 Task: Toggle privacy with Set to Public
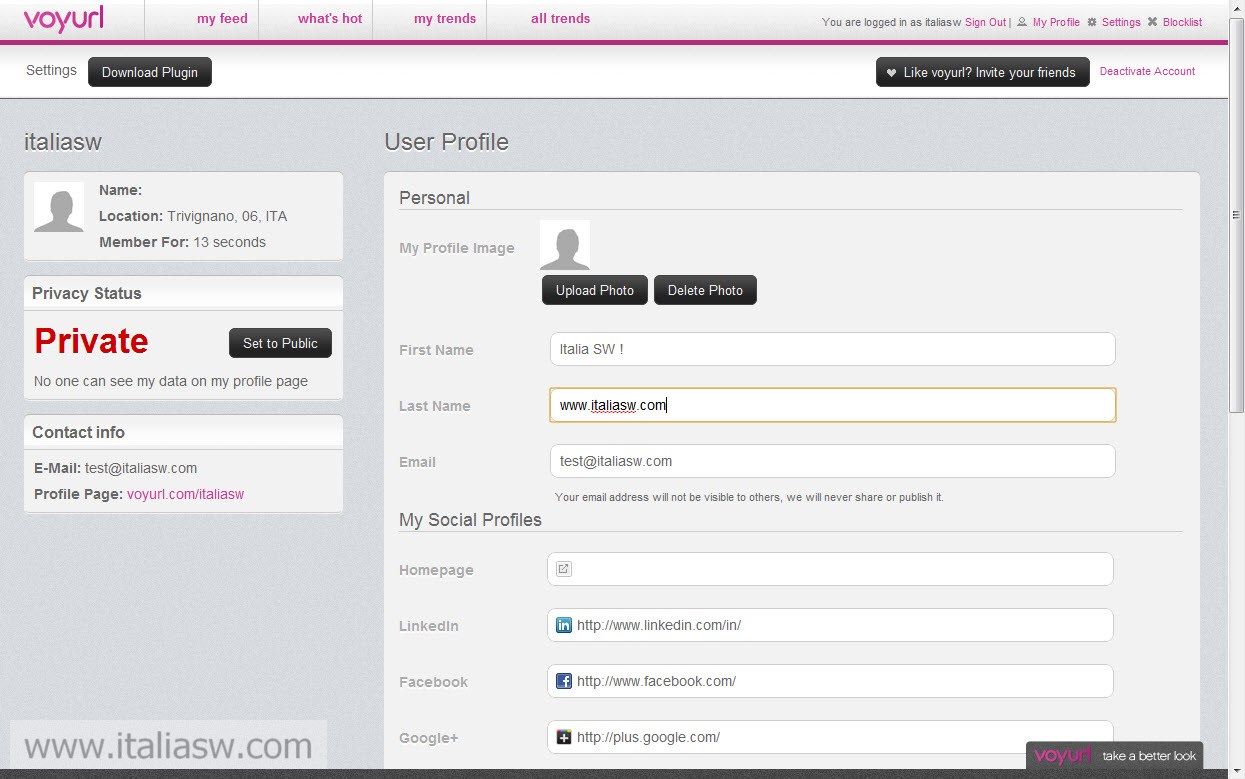(x=280, y=343)
